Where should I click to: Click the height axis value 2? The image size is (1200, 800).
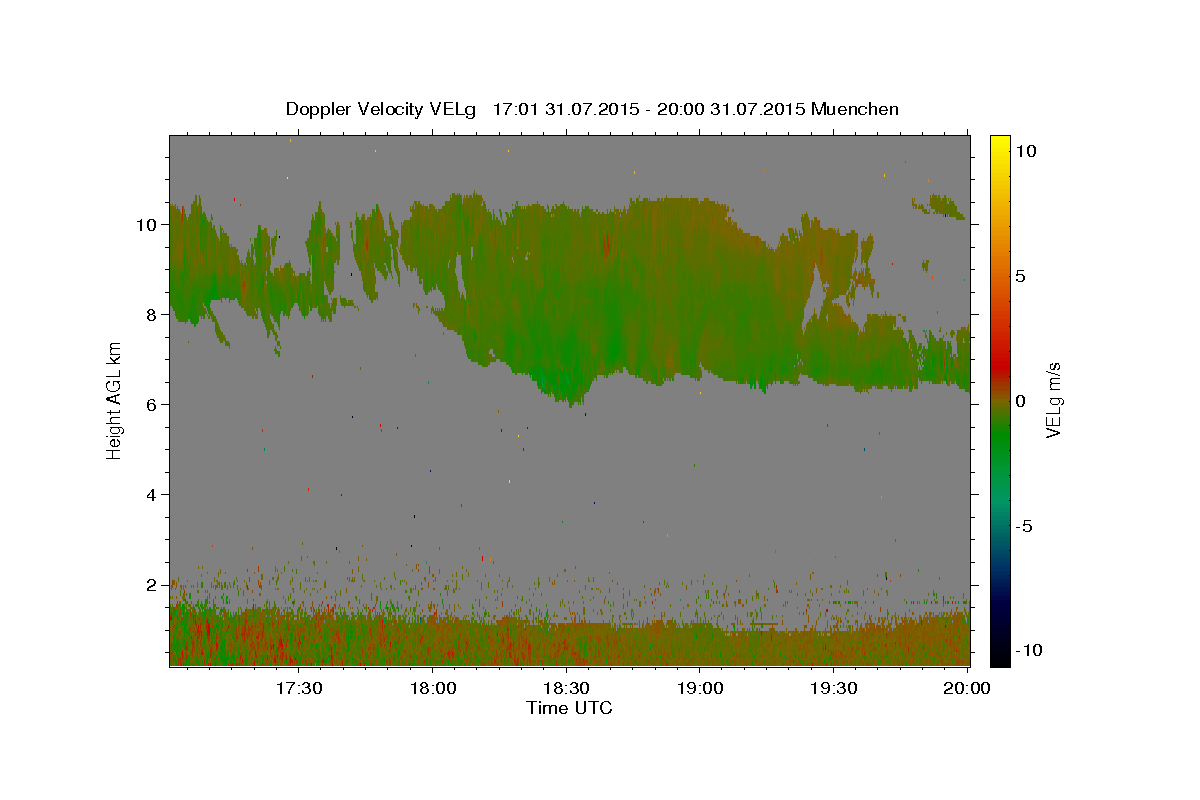153,585
